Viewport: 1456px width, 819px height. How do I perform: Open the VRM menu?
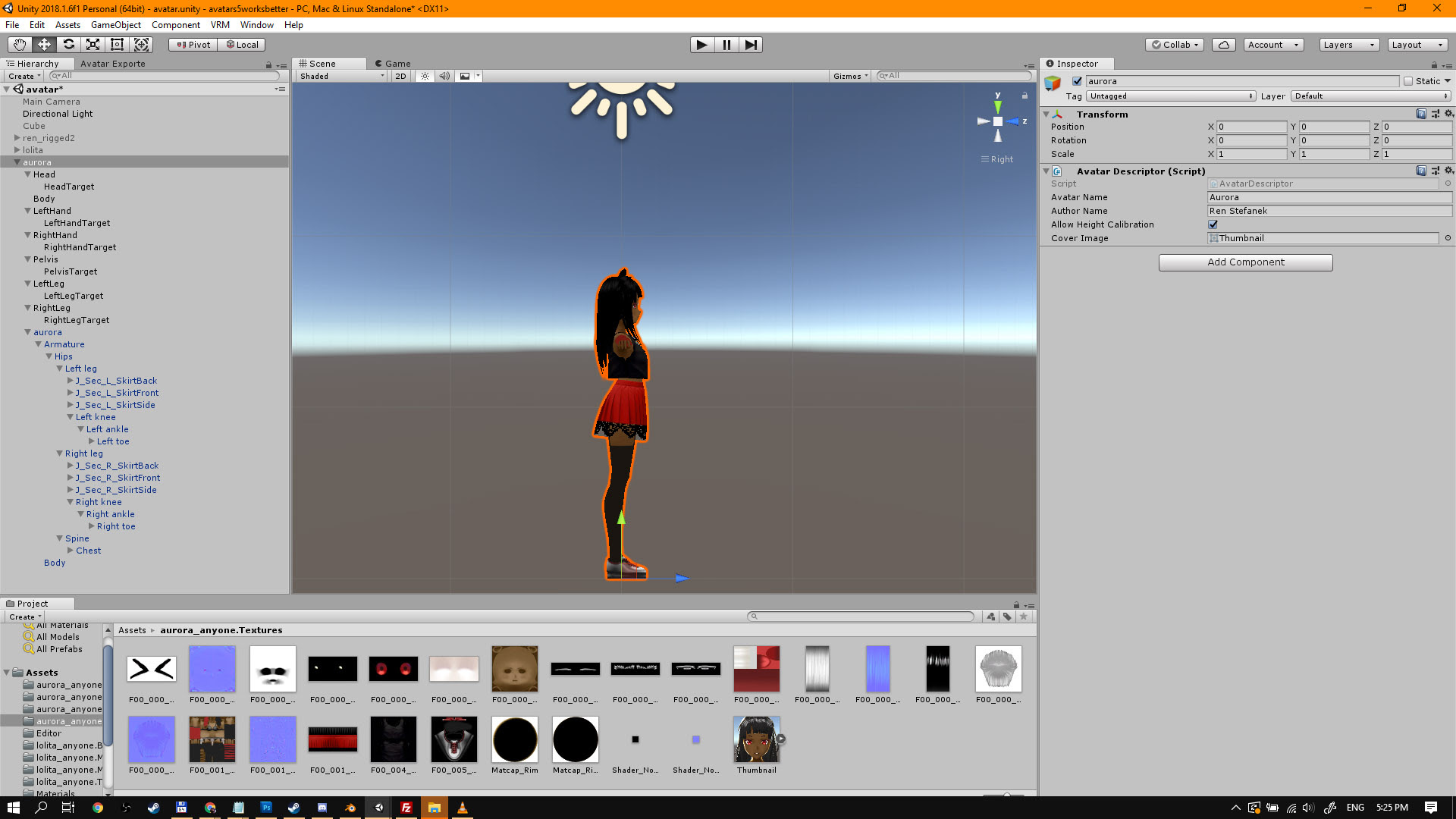pyautogui.click(x=220, y=25)
